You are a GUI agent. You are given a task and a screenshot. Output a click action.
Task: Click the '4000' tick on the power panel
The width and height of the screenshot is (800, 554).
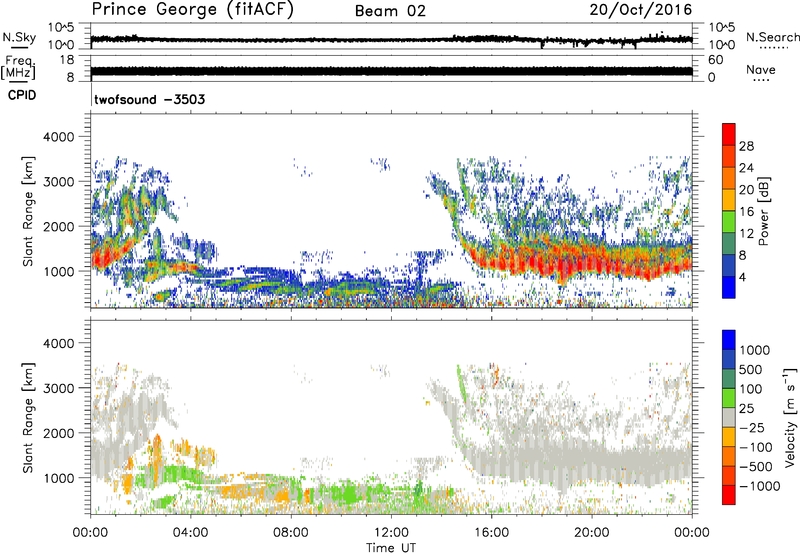58,137
